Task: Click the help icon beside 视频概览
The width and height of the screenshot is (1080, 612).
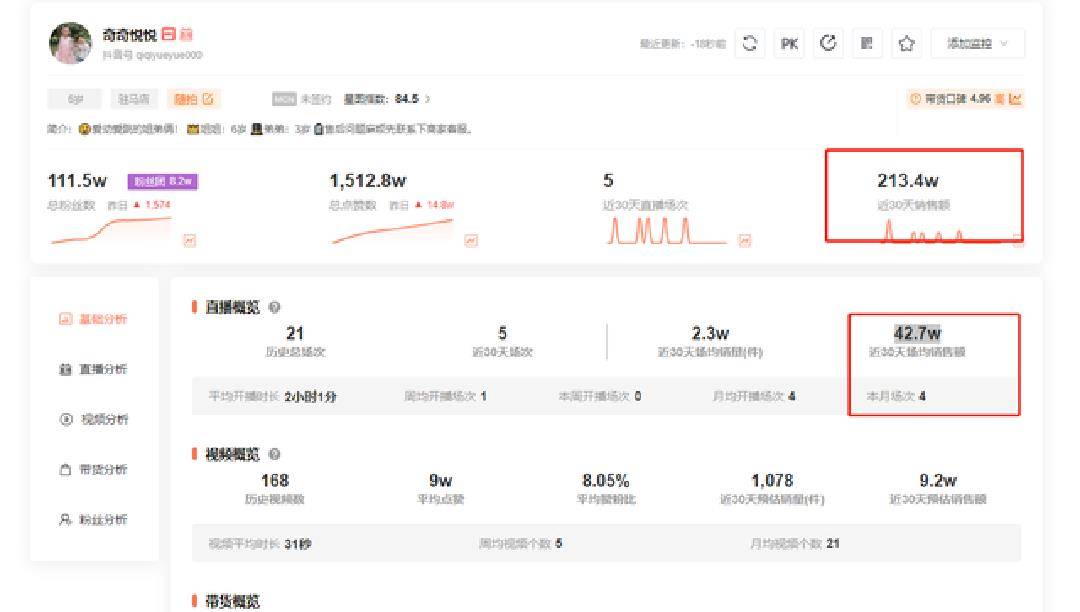Action: pos(274,454)
